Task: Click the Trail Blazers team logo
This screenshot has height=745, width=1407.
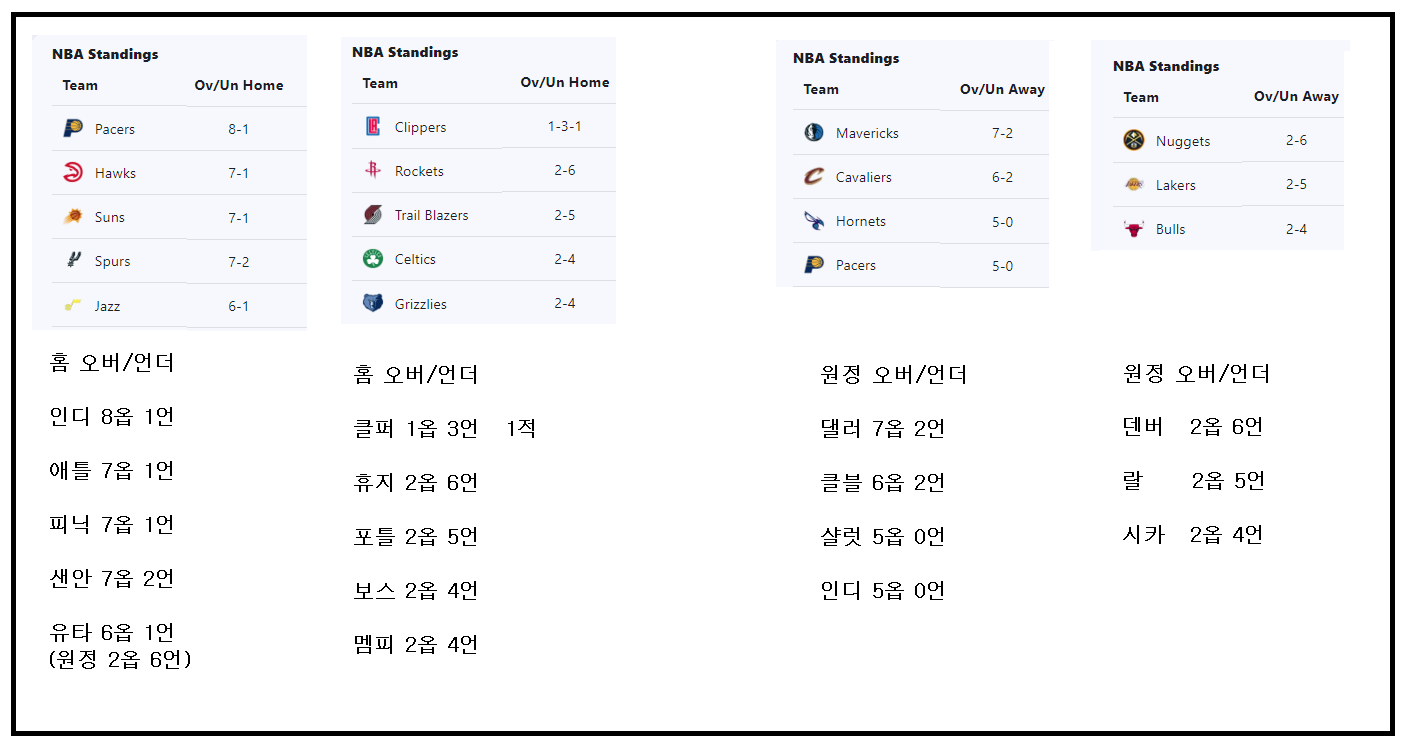Action: coord(373,215)
